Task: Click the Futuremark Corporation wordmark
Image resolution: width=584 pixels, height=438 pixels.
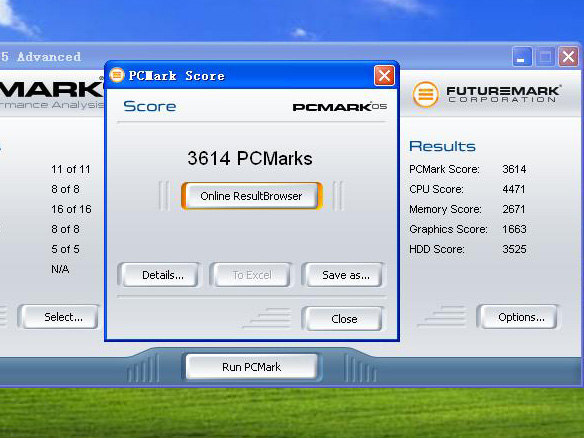Action: pyautogui.click(x=503, y=94)
